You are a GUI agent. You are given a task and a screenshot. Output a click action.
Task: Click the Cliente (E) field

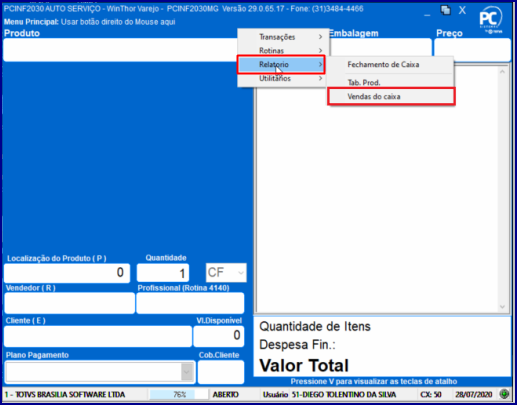tap(98, 336)
